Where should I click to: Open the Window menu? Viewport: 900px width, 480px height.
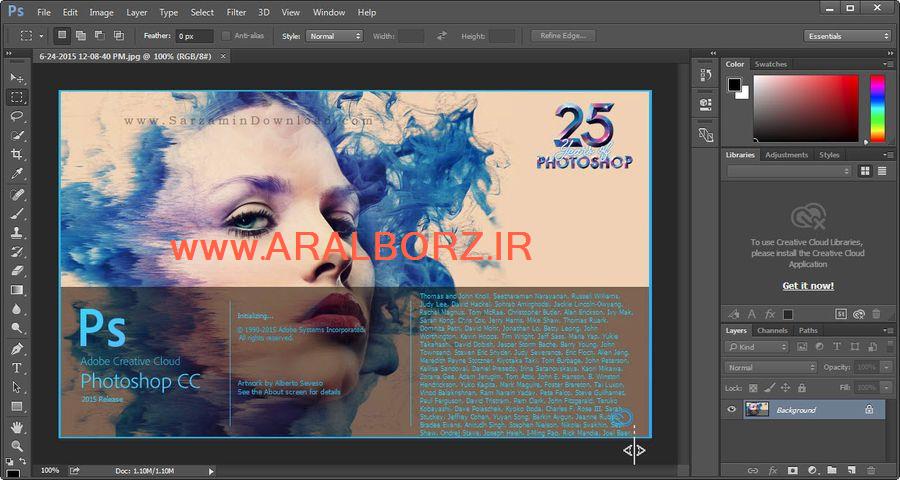[x=329, y=12]
